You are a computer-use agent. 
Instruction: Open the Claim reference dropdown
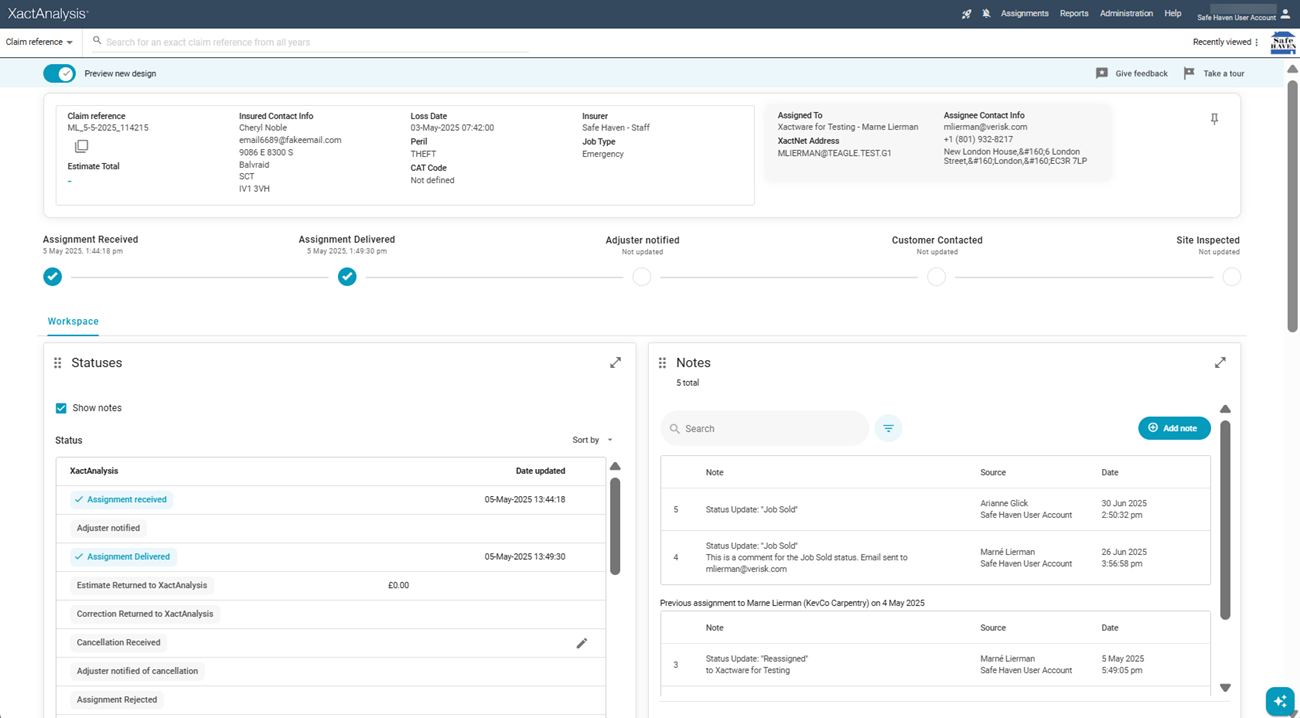(39, 42)
